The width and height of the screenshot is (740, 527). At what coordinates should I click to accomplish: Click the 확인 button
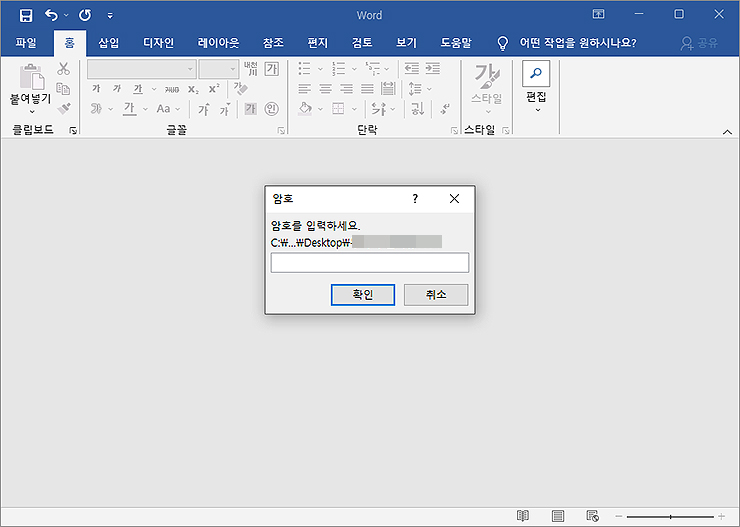363,295
